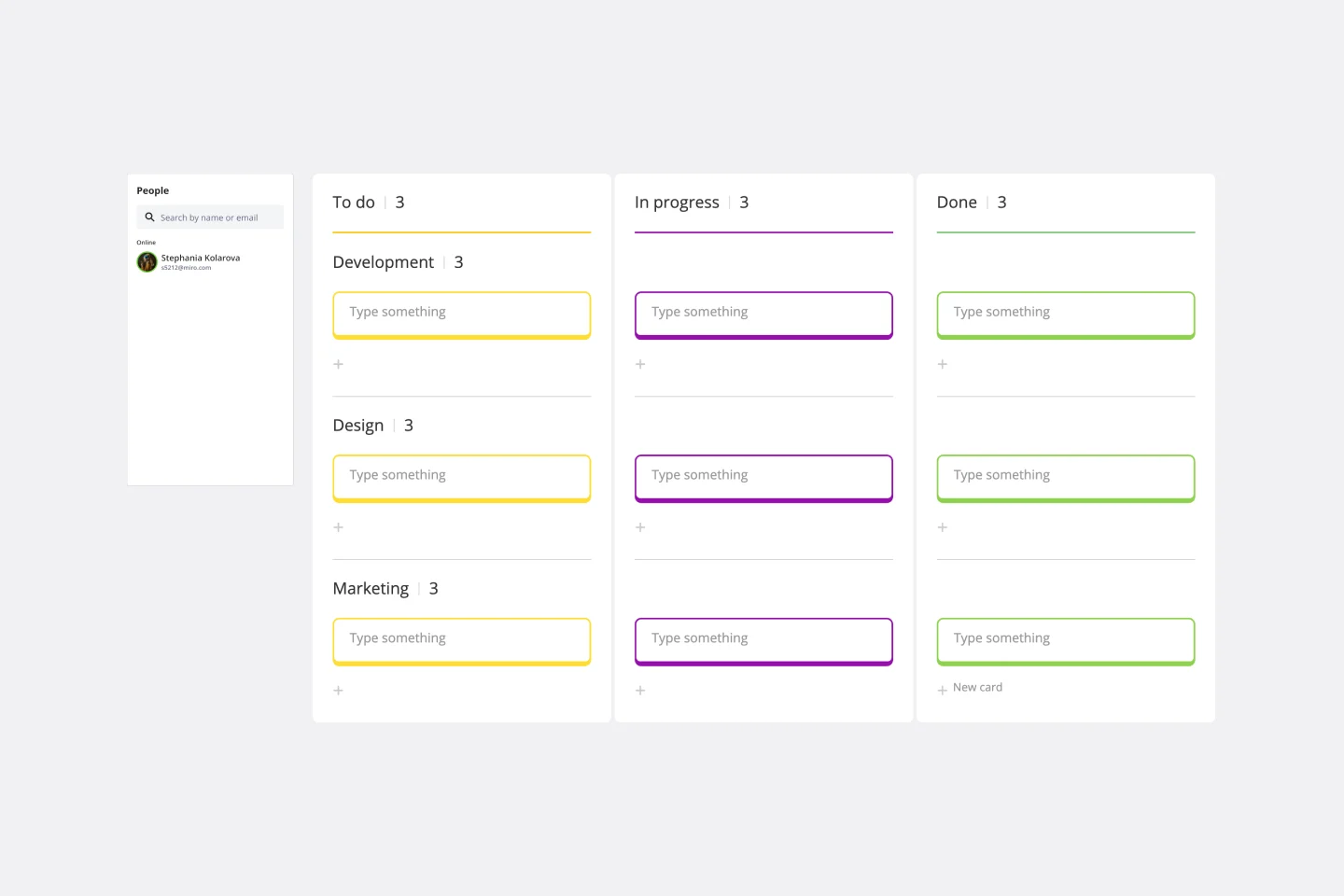Click the top Type something field in Done

pos(1065,313)
